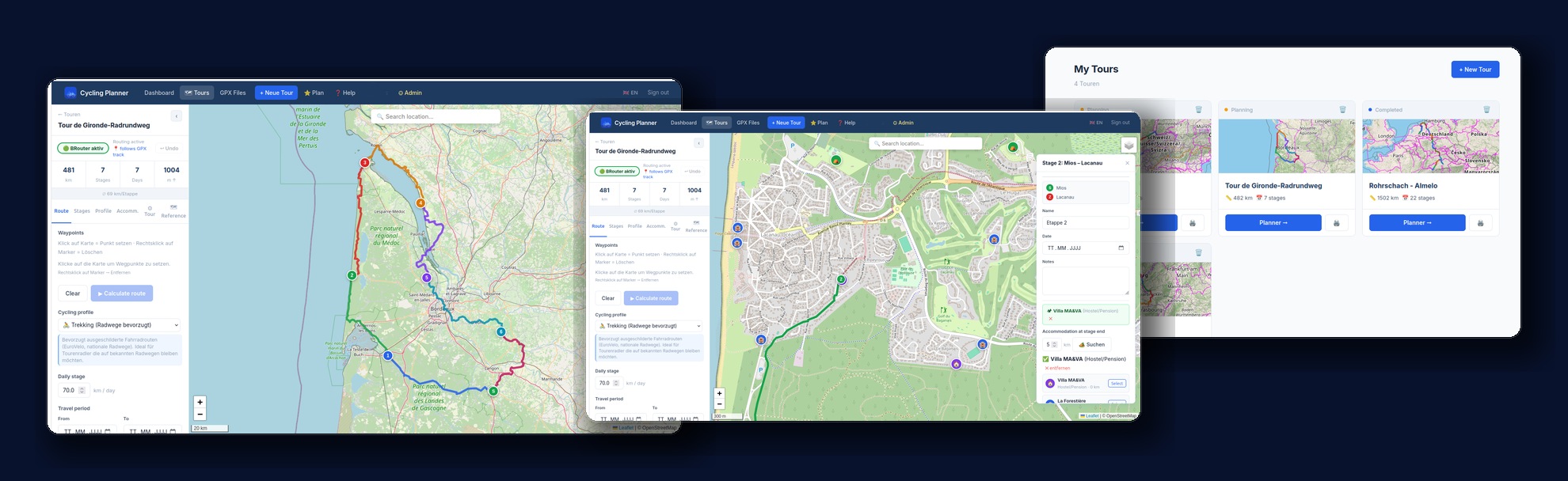Zoom out on the left window map

[x=200, y=414]
